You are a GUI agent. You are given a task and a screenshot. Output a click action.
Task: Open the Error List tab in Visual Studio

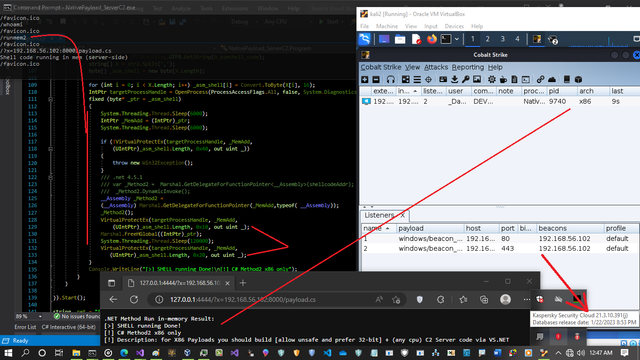coord(25,327)
